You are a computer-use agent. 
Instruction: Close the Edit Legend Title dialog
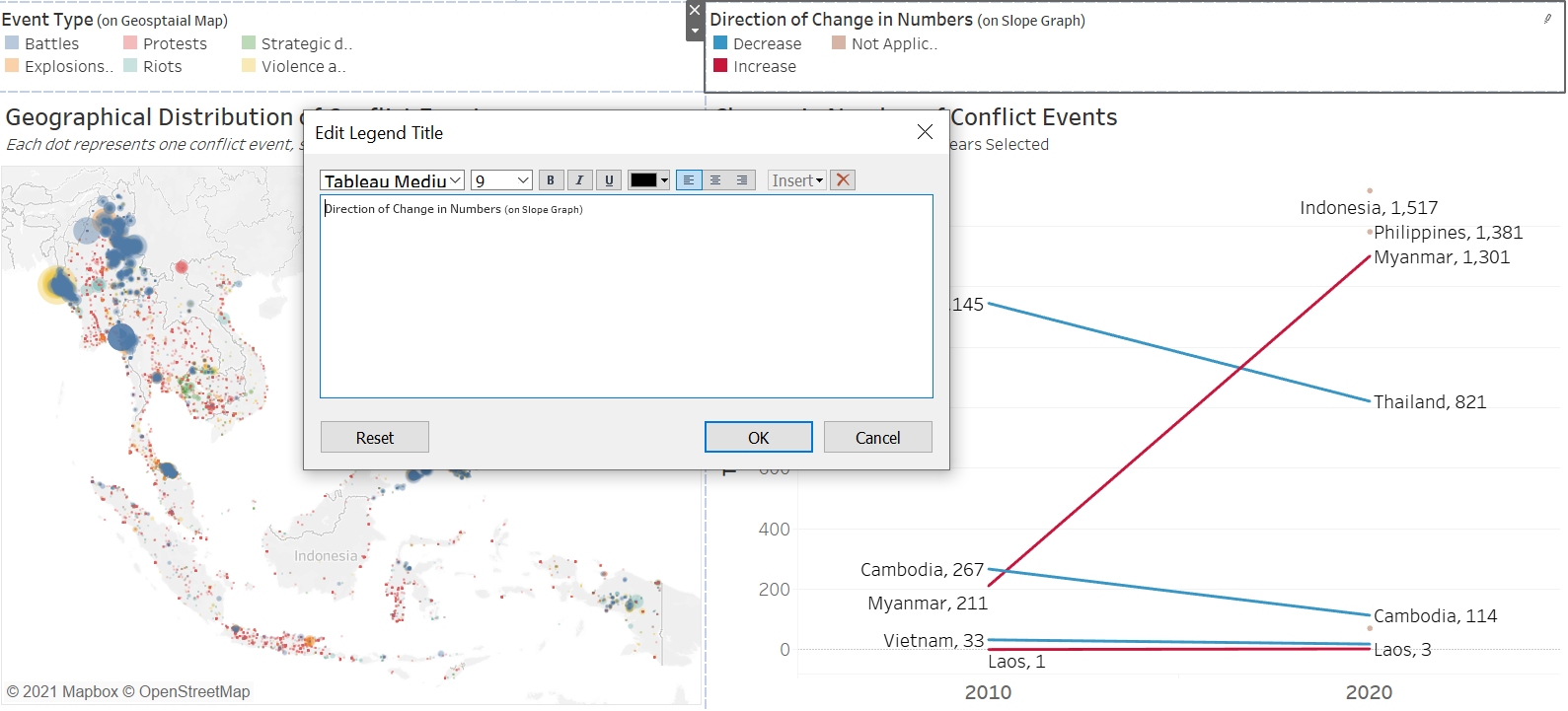(925, 132)
